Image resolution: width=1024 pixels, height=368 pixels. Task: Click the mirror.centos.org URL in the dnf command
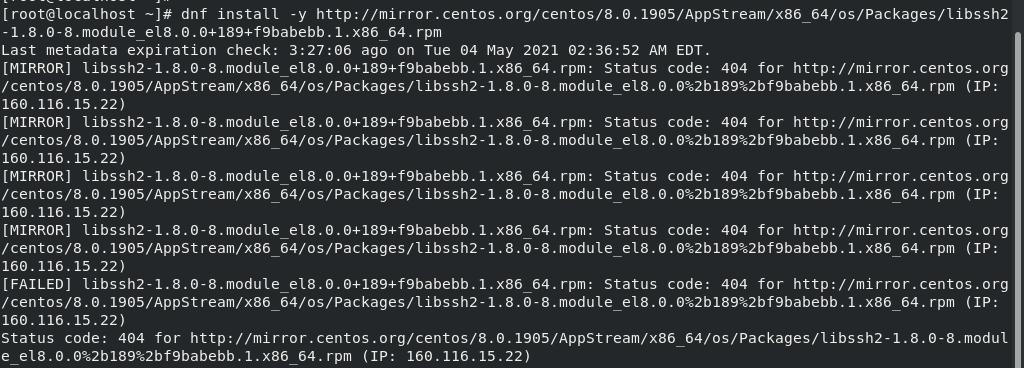(662, 14)
